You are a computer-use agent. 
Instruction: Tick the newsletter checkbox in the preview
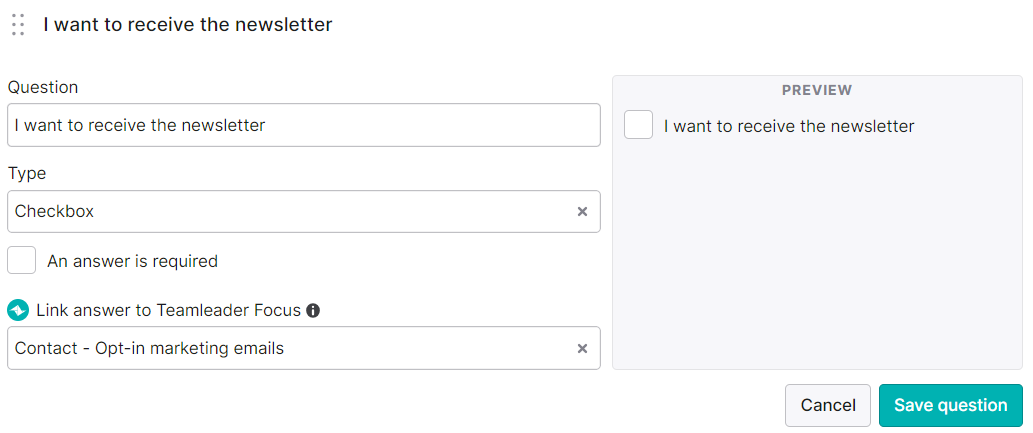point(638,125)
